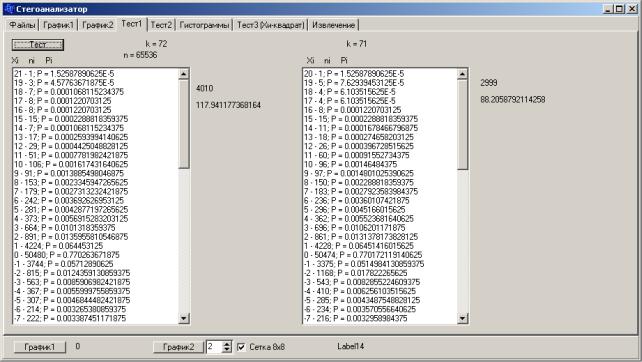Click the right list scrollbar thumb
642x362 pixels.
[x=462, y=124]
